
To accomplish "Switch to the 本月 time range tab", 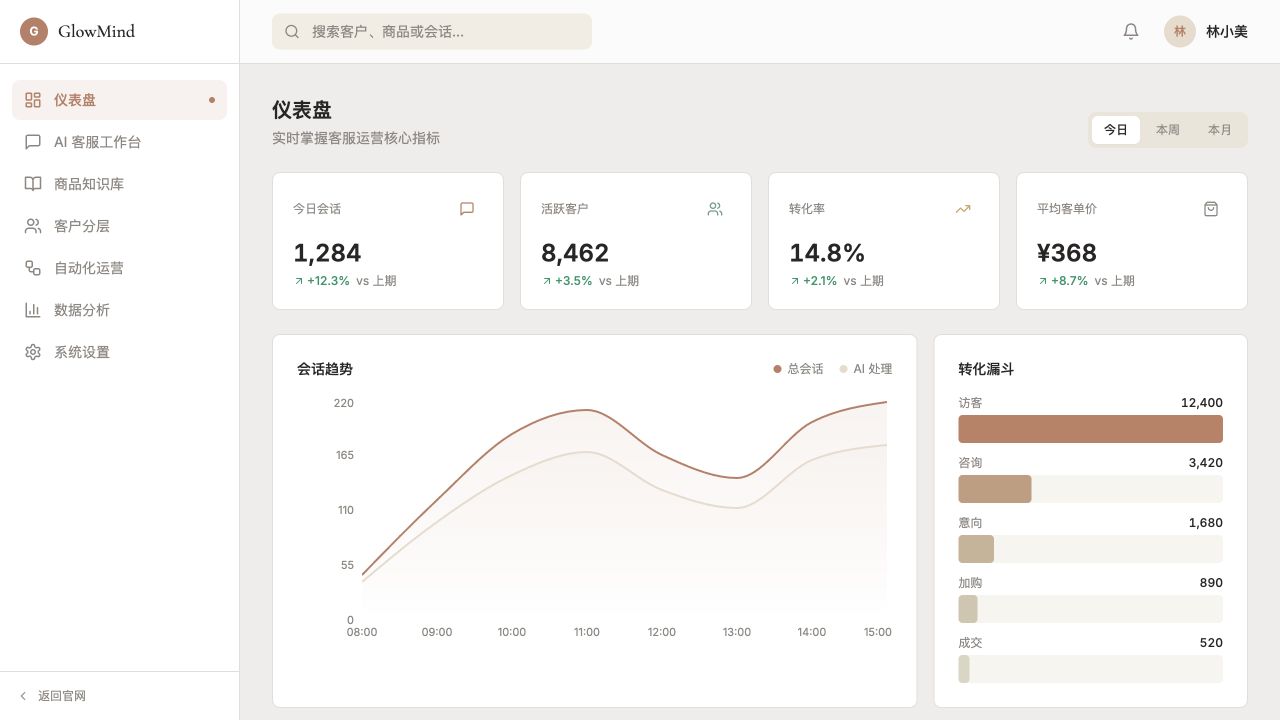I will [x=1220, y=130].
